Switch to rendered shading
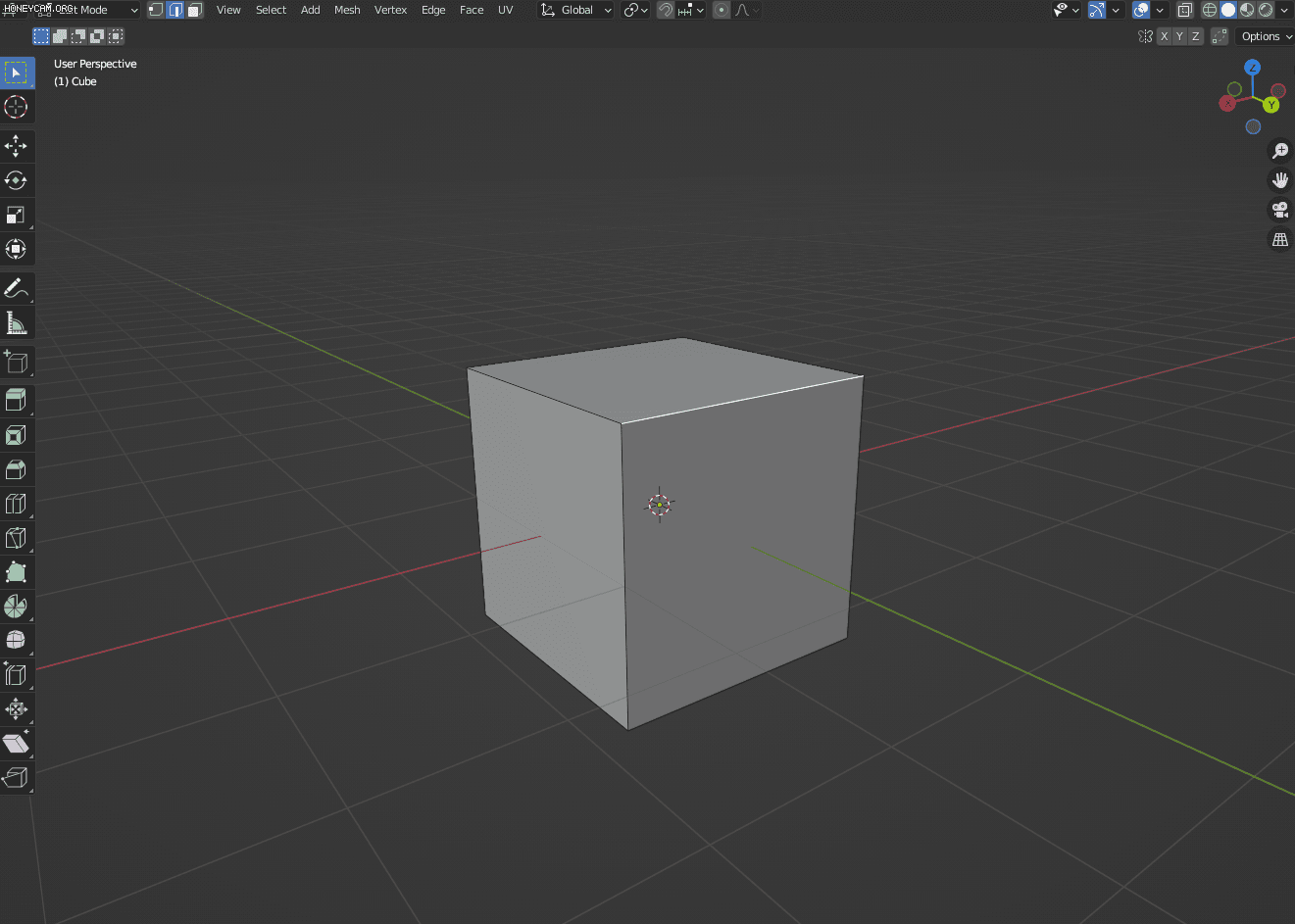Viewport: 1295px width, 924px height. (x=1266, y=10)
